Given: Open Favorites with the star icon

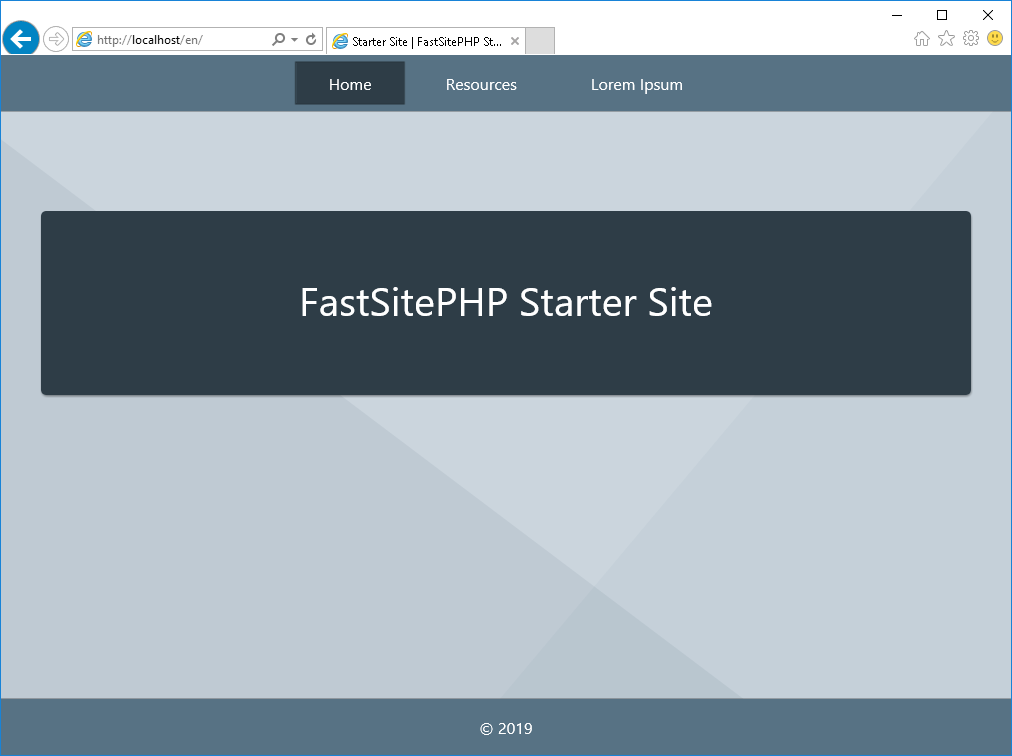Looking at the screenshot, I should (x=946, y=39).
